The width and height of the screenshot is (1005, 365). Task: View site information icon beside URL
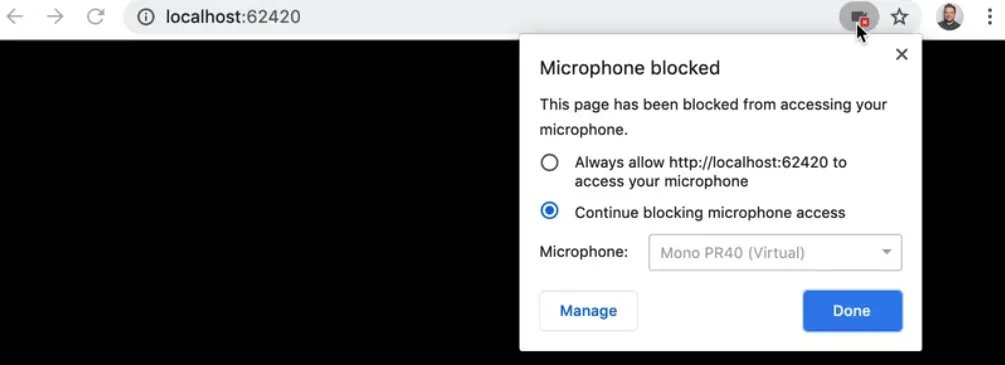click(146, 17)
